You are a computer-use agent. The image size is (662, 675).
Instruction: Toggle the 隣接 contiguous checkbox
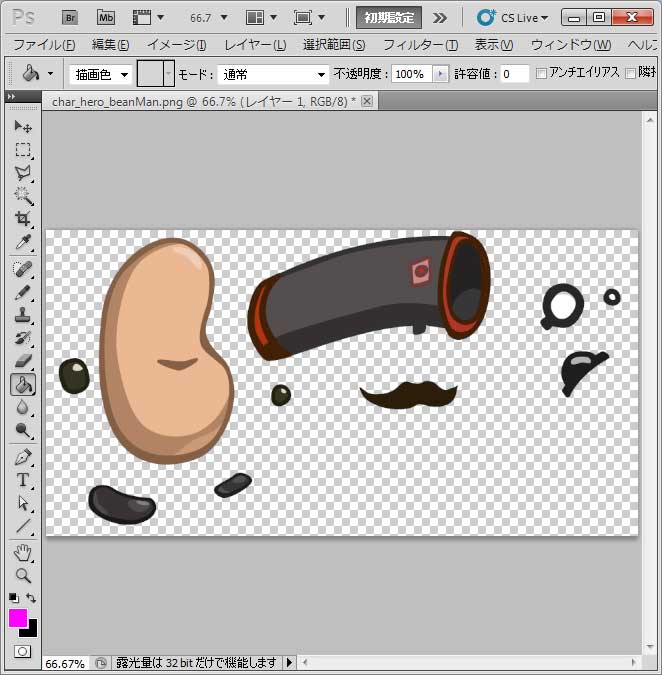coord(630,74)
